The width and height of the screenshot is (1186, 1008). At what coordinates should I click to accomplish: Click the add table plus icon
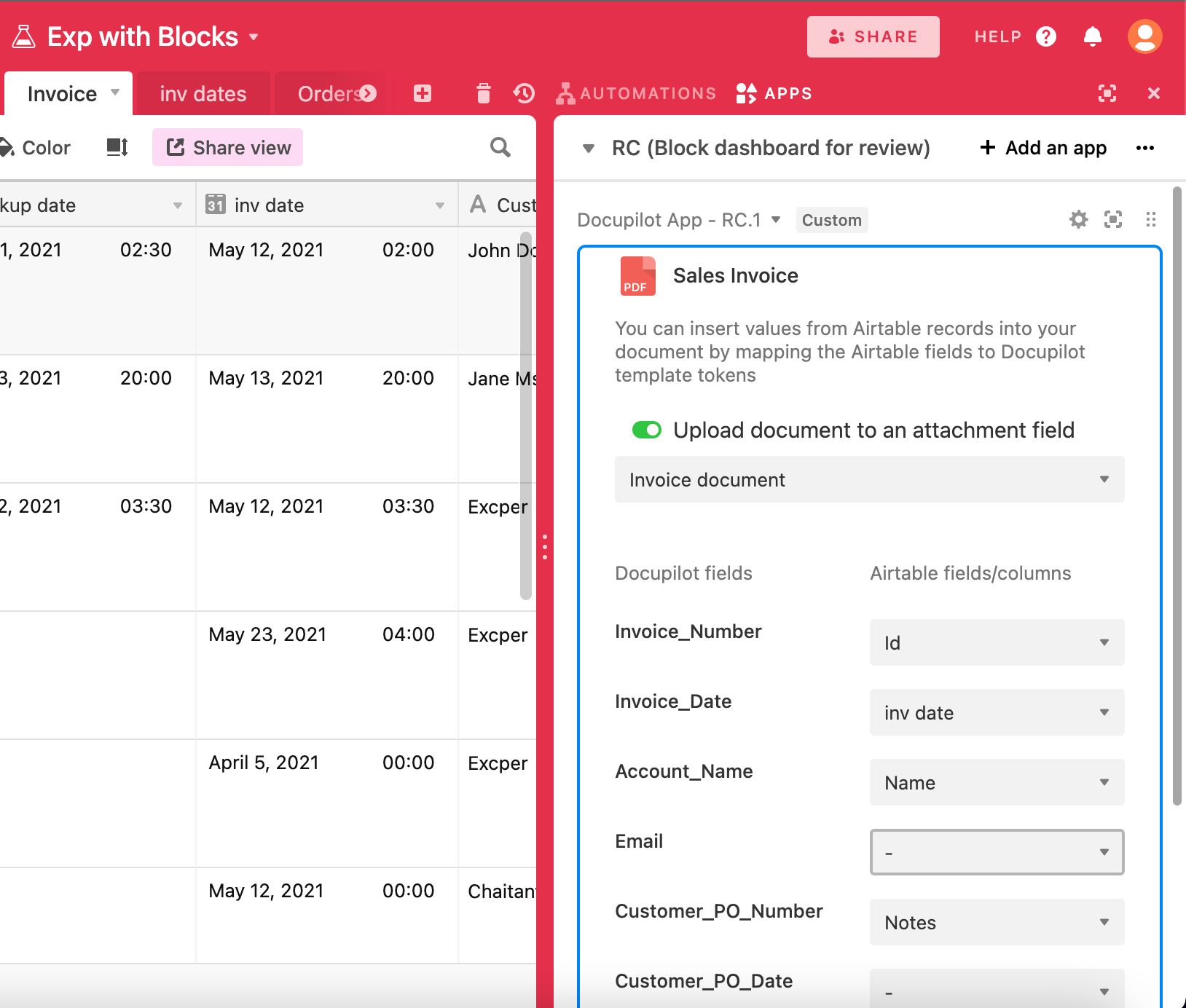click(423, 93)
